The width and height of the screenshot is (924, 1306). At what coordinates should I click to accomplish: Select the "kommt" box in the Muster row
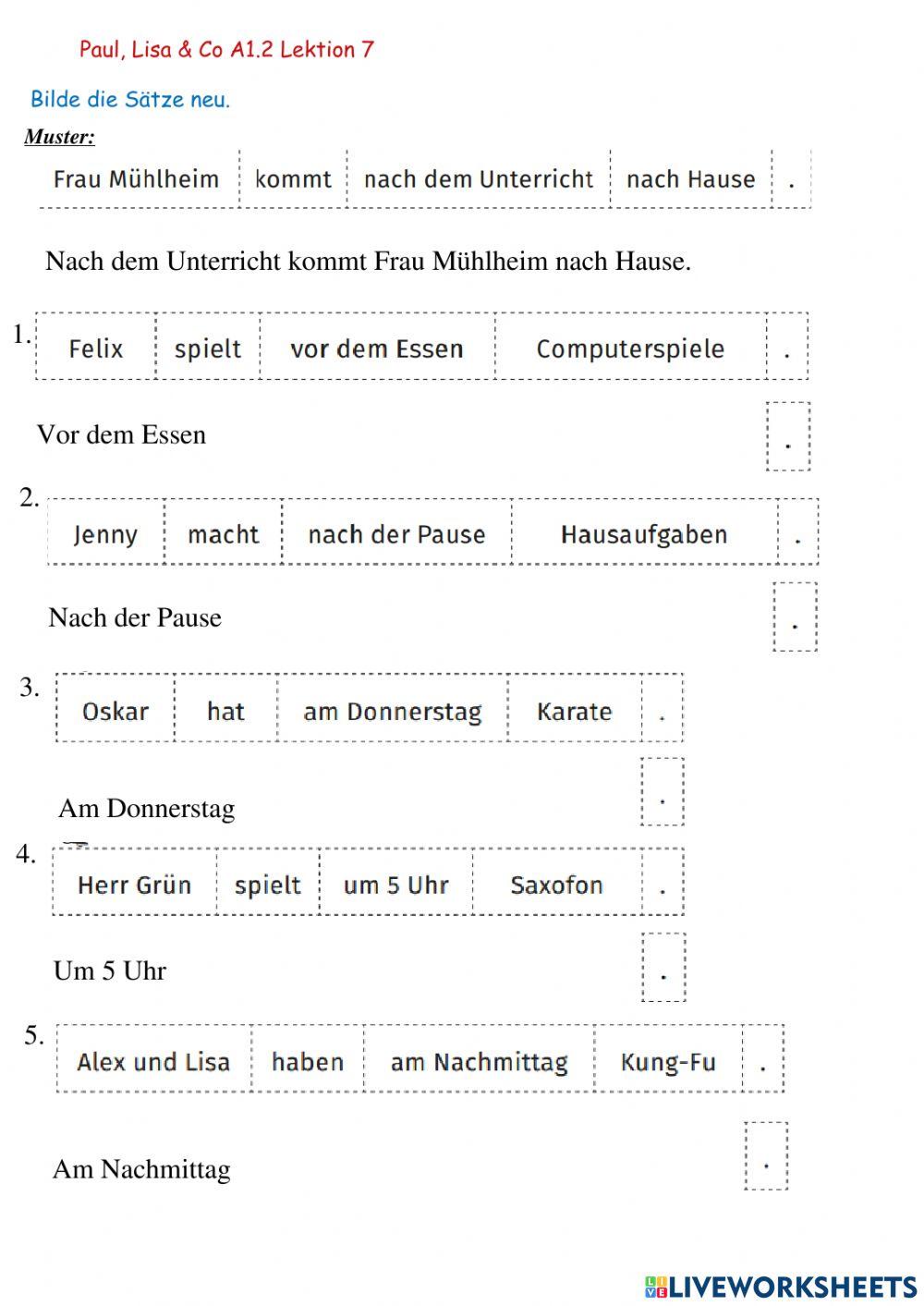[x=293, y=178]
